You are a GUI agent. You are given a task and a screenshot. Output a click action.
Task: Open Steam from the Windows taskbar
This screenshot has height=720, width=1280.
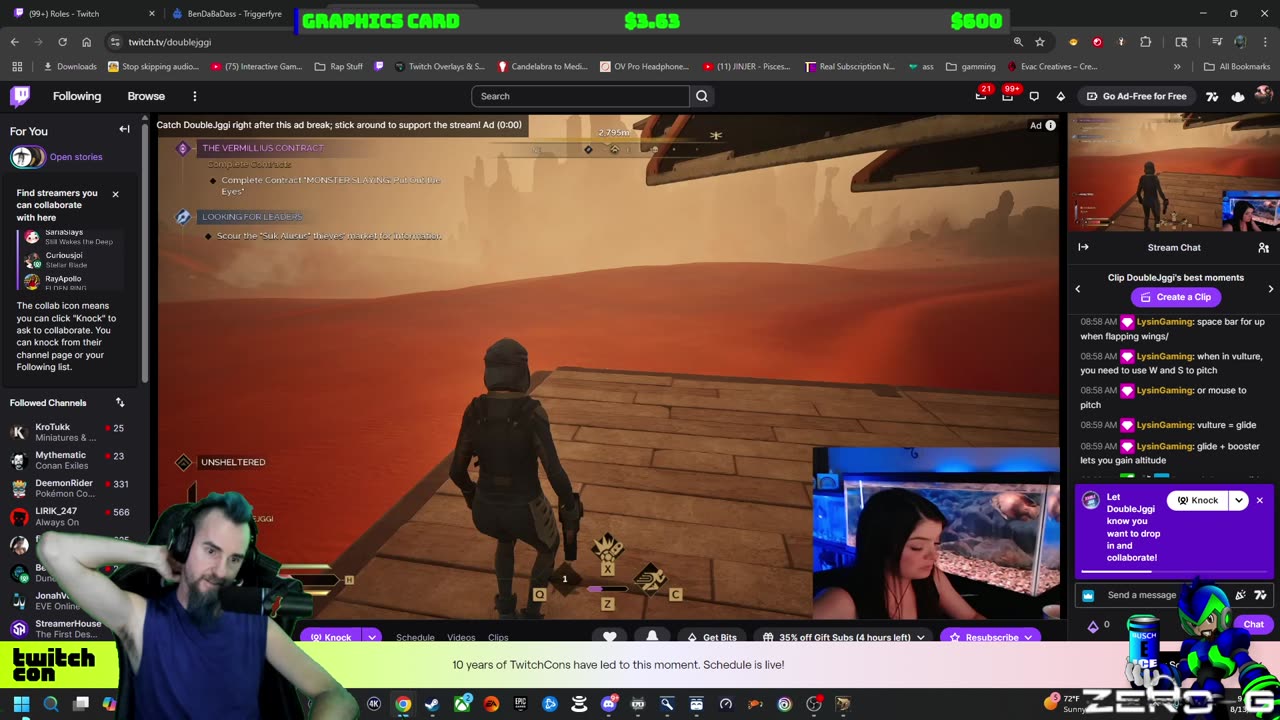tap(432, 704)
